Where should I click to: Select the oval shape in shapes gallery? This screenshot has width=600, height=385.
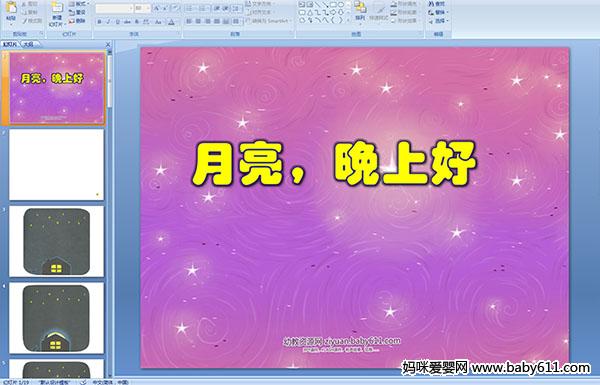341,4
